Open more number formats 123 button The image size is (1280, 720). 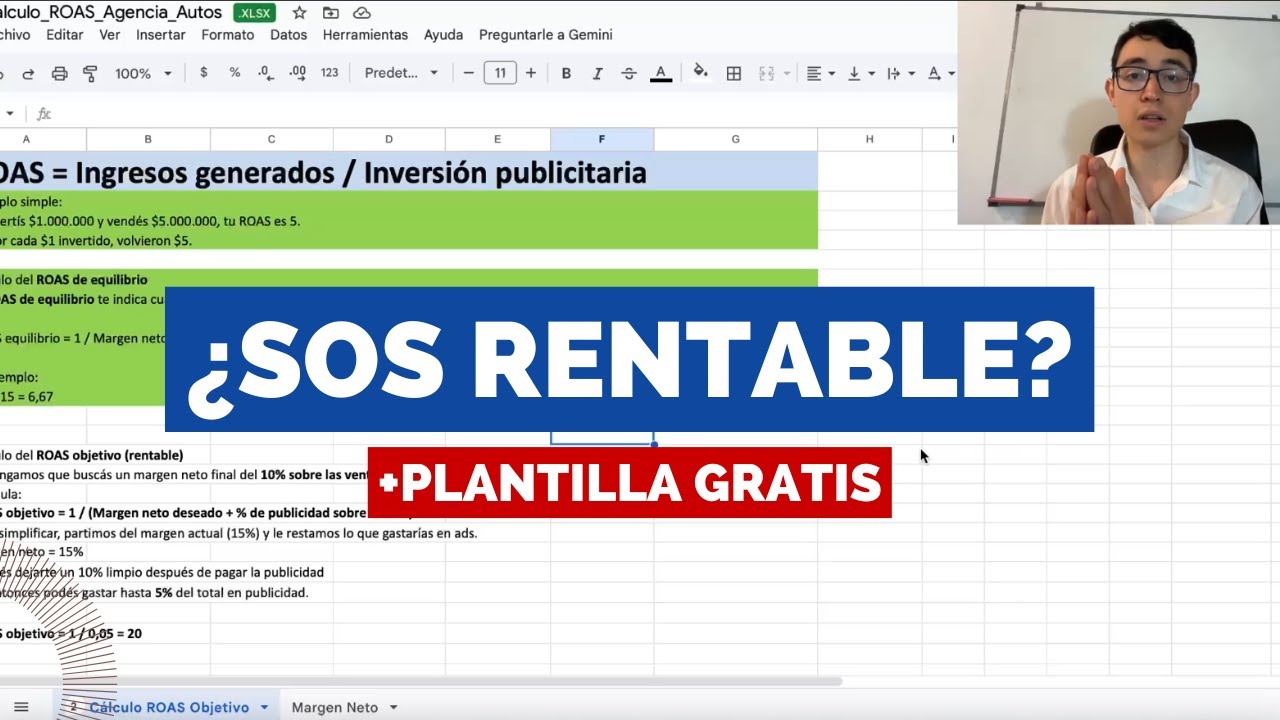[330, 73]
